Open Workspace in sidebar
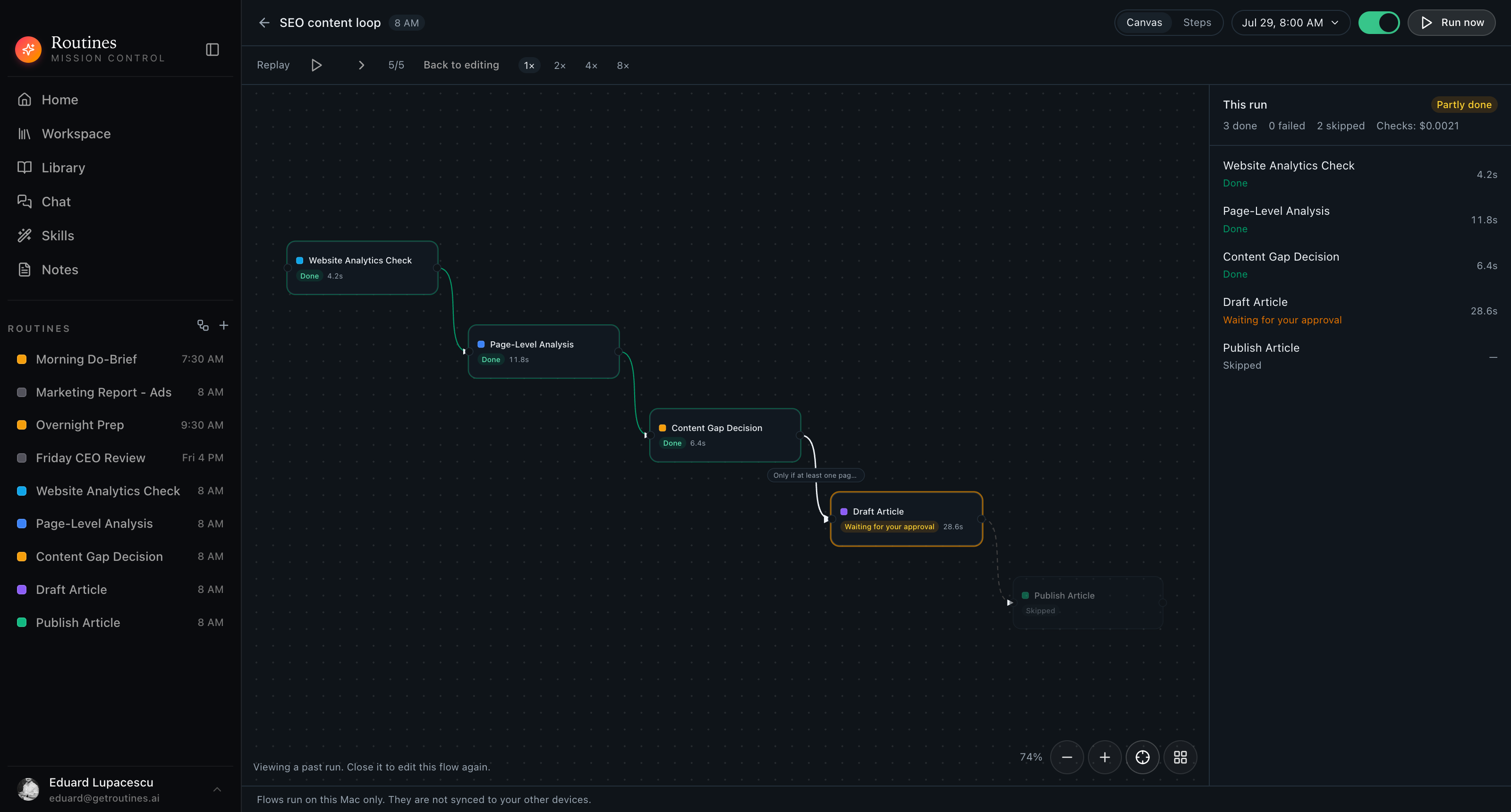This screenshot has width=1511, height=812. pos(120,134)
